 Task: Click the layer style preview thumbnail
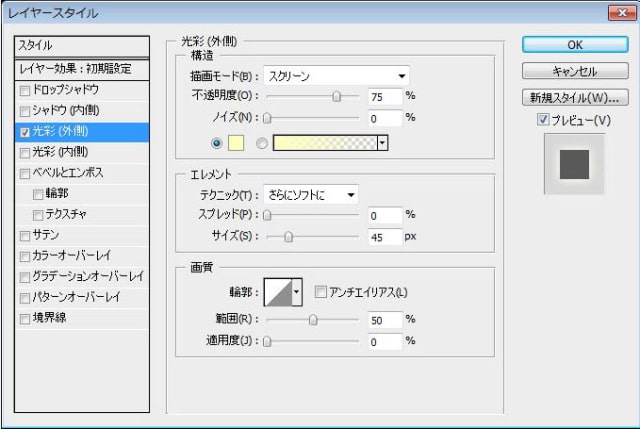pyautogui.click(x=574, y=164)
